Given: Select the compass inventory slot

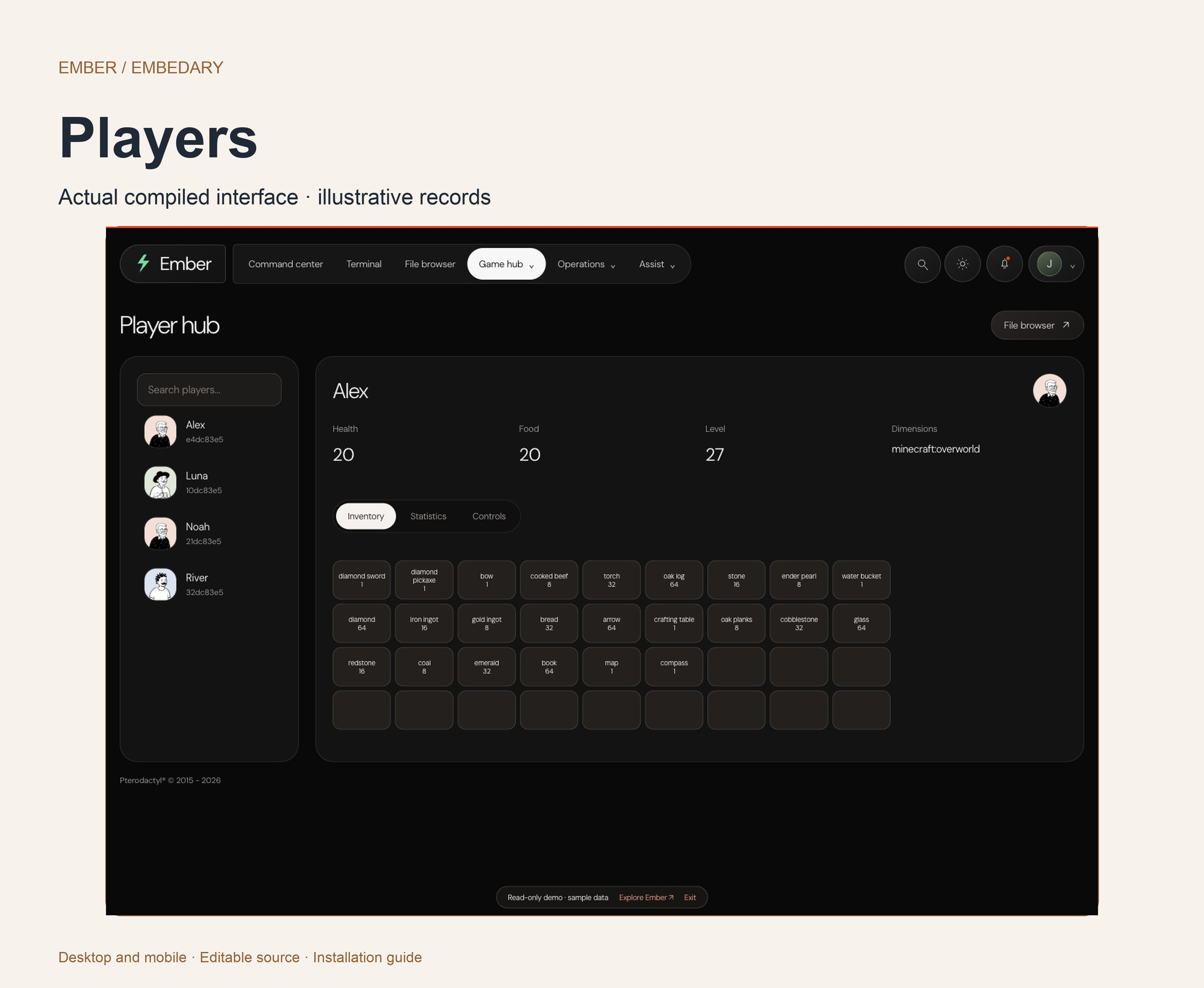Looking at the screenshot, I should [674, 666].
